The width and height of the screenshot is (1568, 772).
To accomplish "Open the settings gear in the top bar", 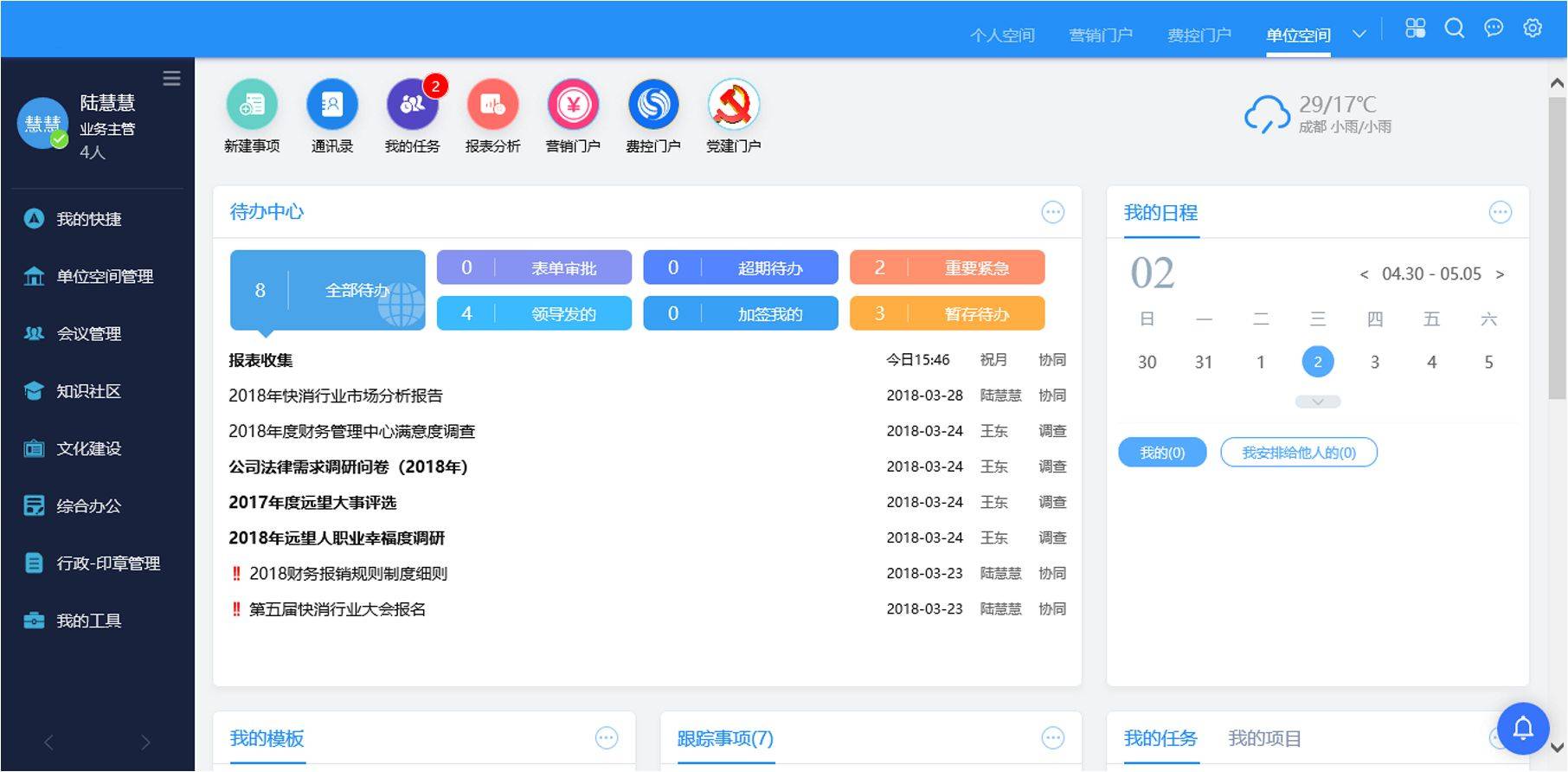I will [1533, 29].
